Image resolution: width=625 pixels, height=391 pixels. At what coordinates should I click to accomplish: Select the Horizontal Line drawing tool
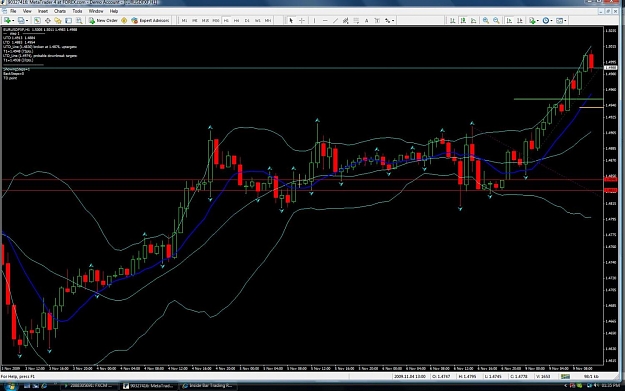(x=325, y=20)
